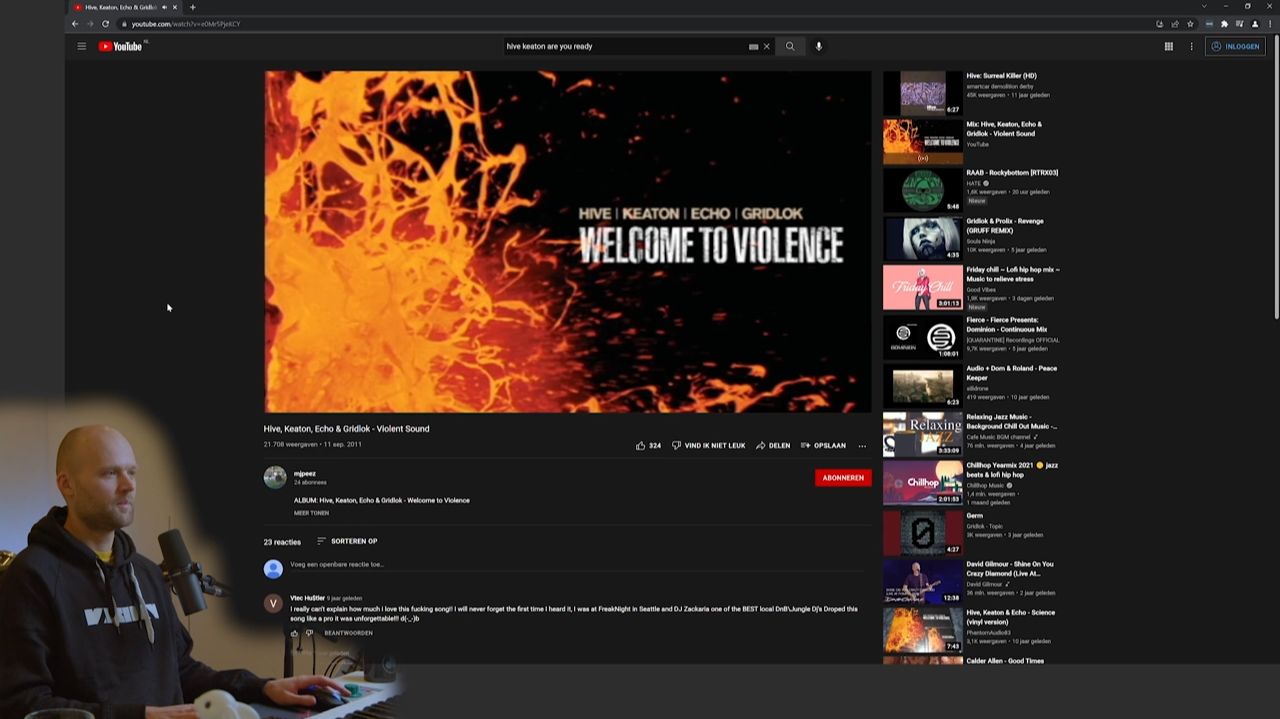Click Opslaan to save the video
The image size is (1280, 719).
[823, 445]
